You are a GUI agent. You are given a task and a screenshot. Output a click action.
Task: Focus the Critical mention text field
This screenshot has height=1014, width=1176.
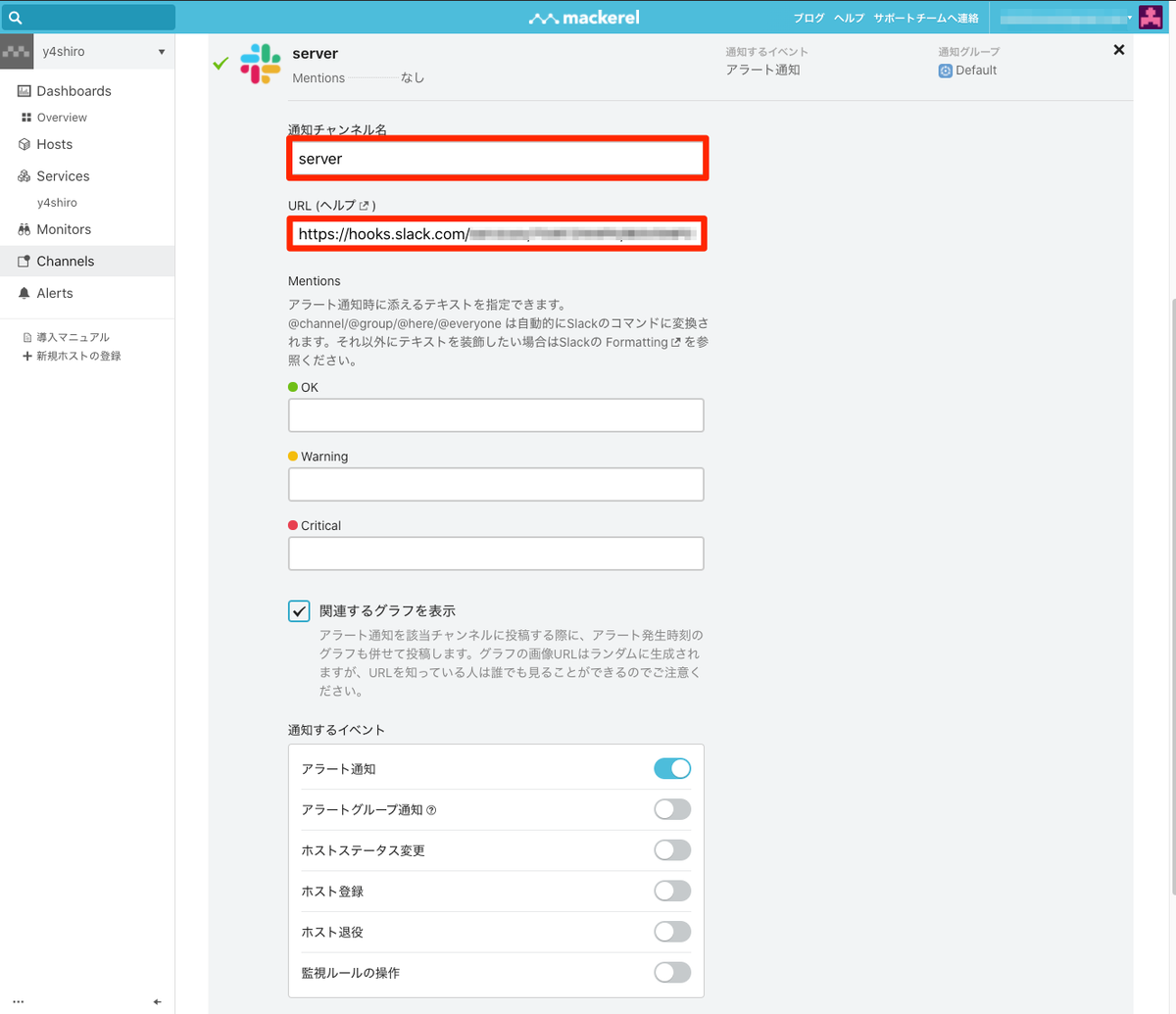click(496, 554)
